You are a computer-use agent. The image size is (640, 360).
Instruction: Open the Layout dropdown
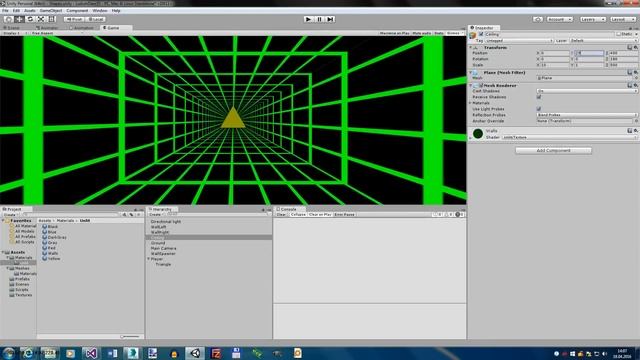point(622,19)
